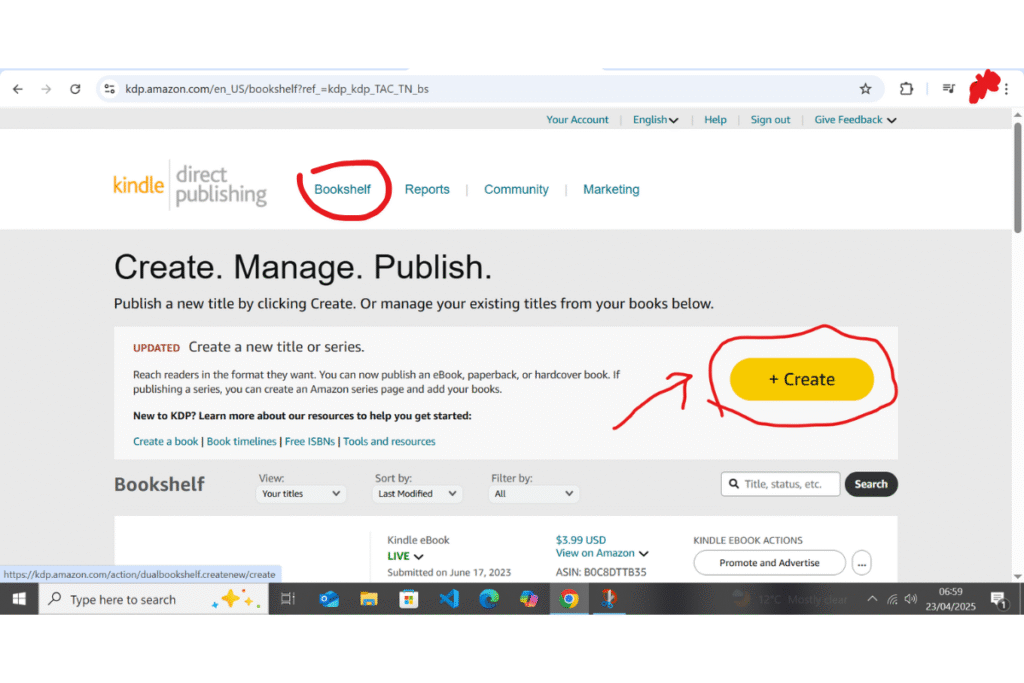This screenshot has height=683, width=1024.
Task: Open the Book timelines link
Action: click(x=242, y=441)
